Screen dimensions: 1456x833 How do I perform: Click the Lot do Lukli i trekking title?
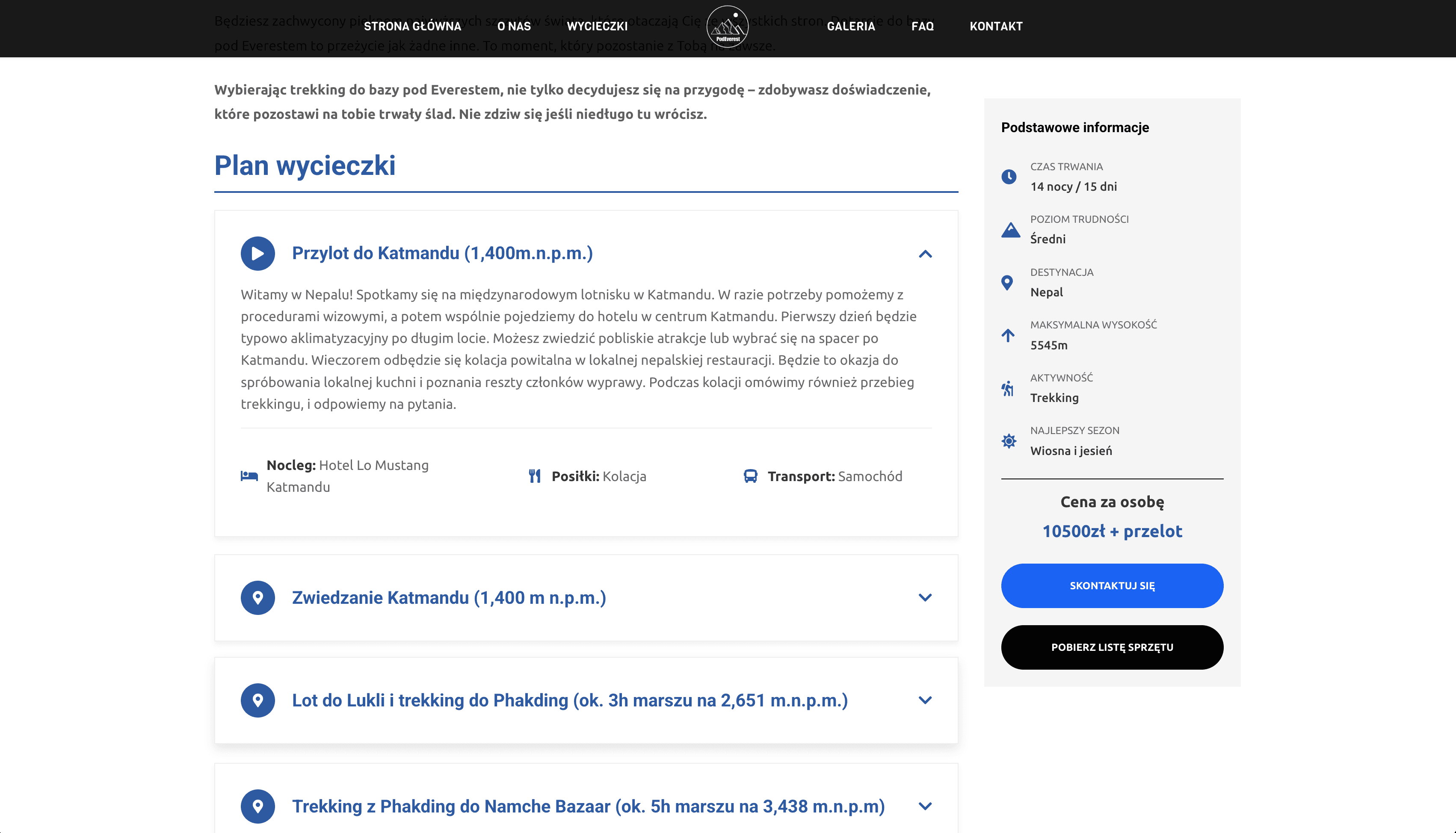click(x=570, y=700)
